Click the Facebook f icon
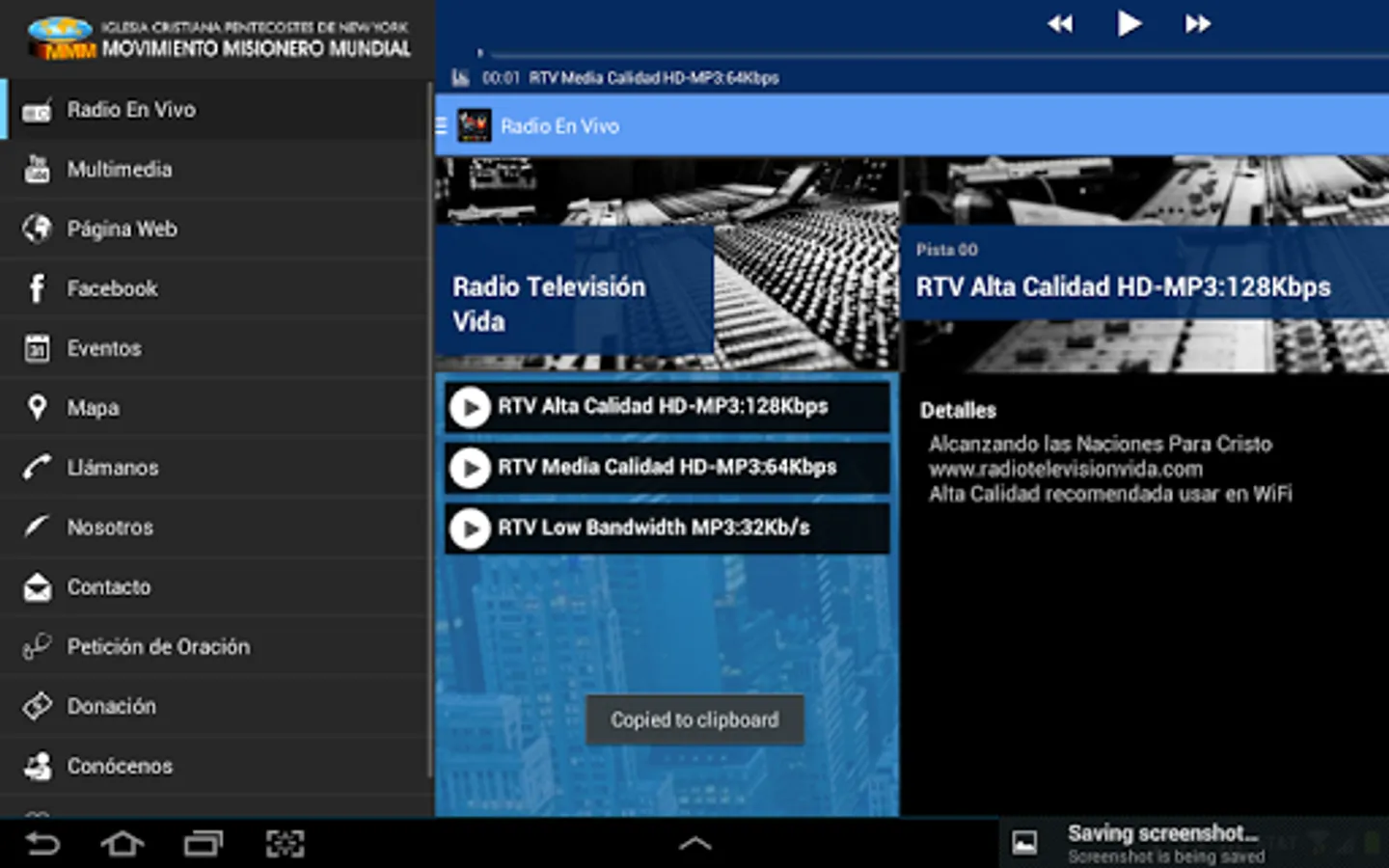The width and height of the screenshot is (1389, 868). tap(37, 288)
